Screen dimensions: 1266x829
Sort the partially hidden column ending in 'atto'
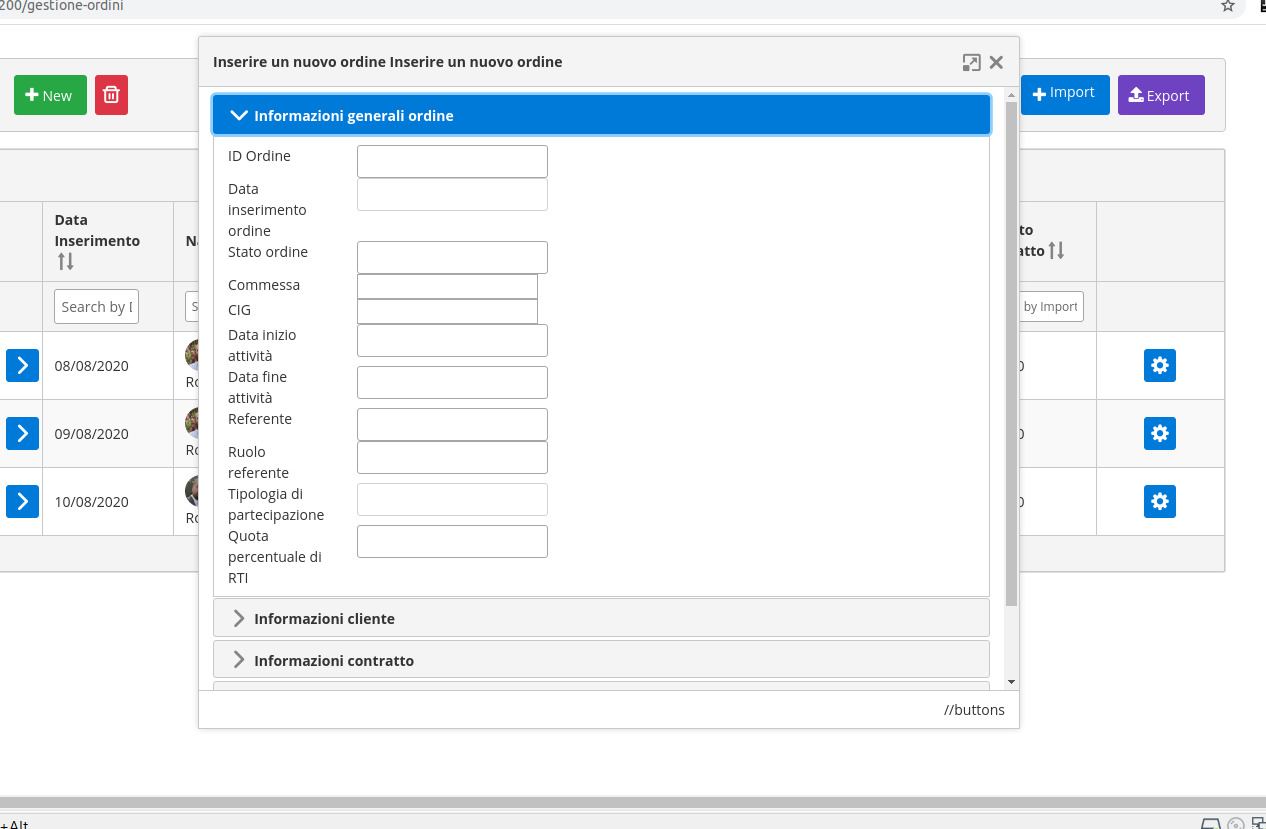tap(1056, 250)
